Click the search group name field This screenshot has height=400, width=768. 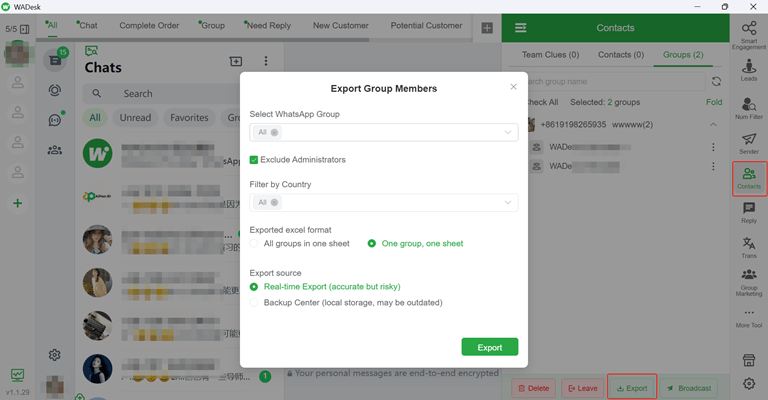coord(616,81)
